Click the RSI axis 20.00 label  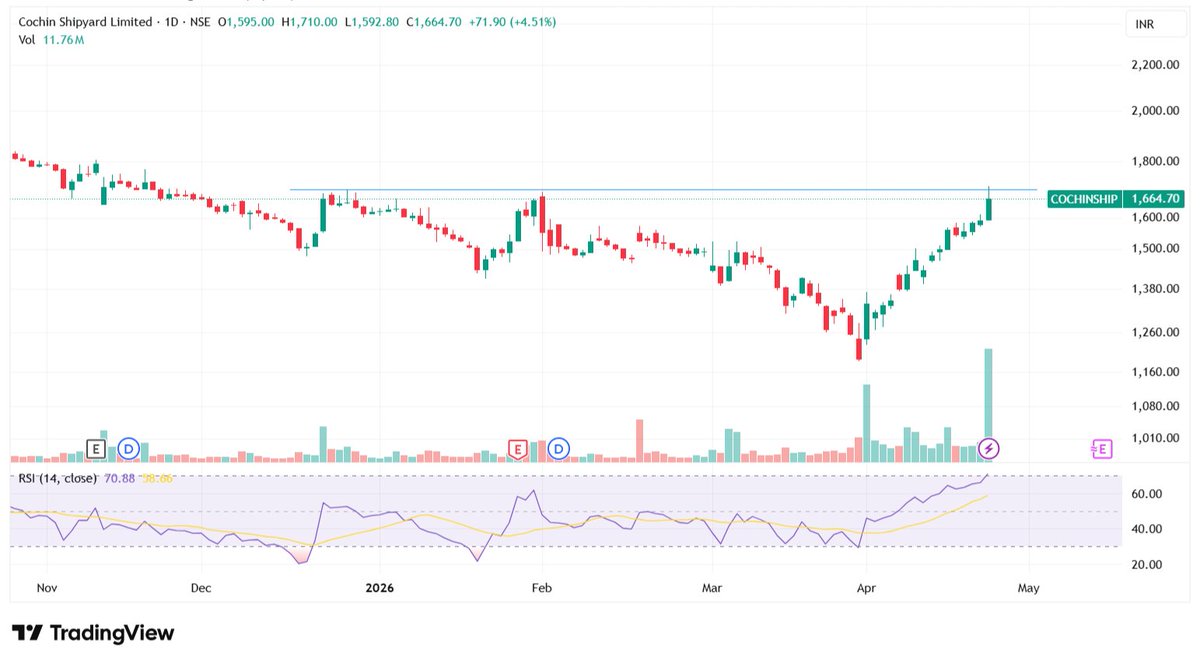tap(1147, 565)
